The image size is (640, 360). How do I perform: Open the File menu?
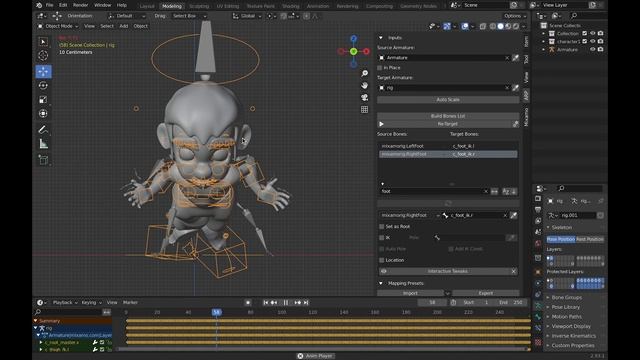[49, 5]
